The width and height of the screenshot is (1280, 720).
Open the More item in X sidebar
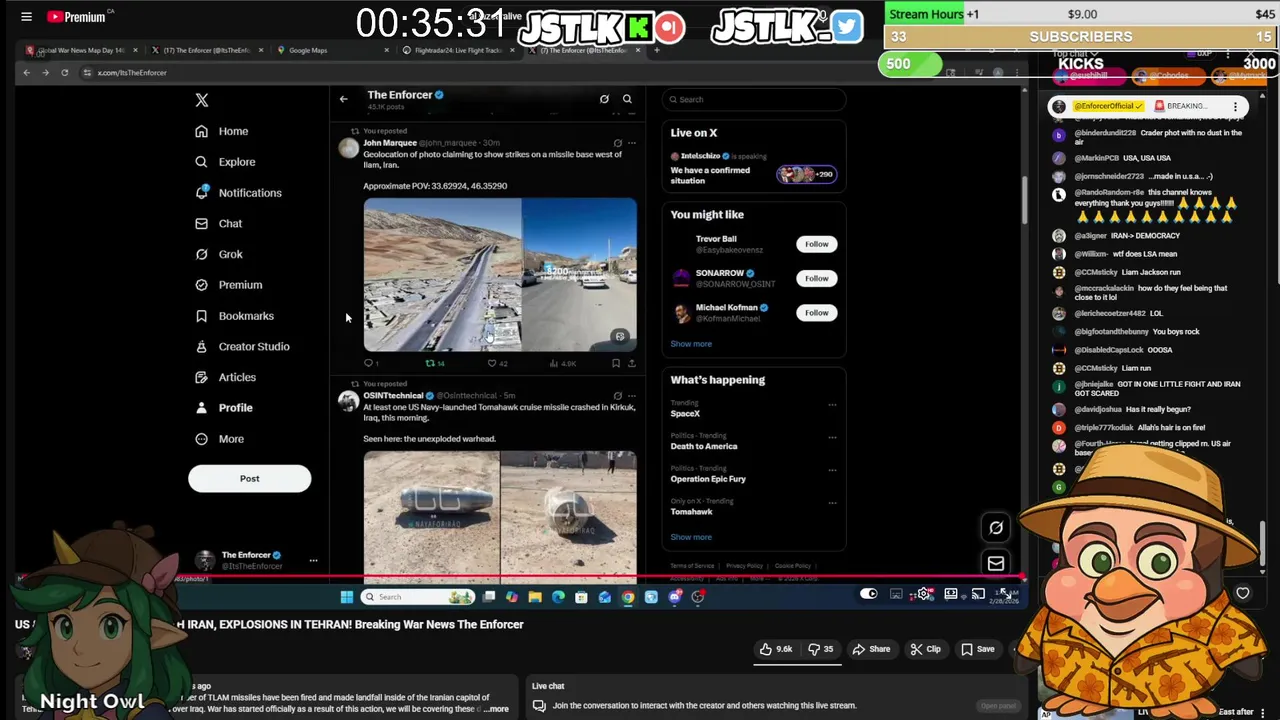tap(220, 439)
